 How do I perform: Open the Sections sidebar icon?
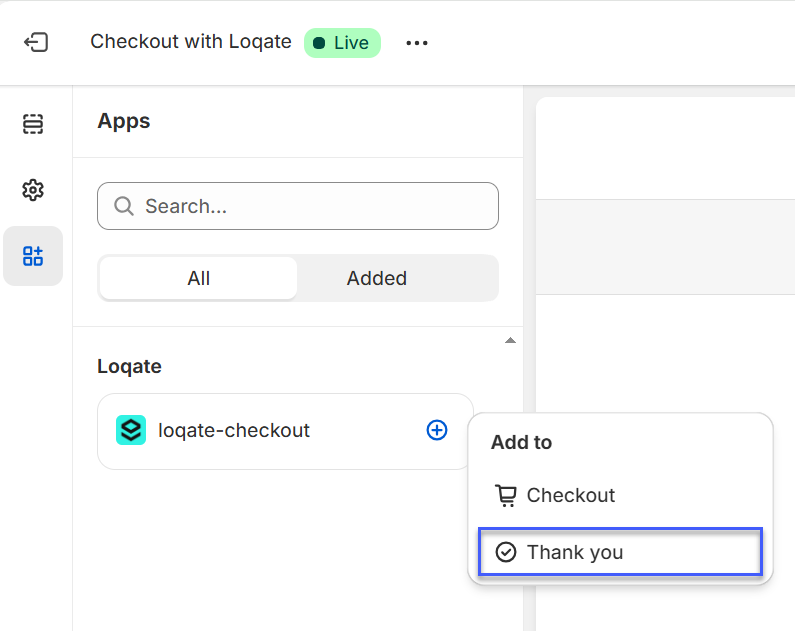(33, 124)
